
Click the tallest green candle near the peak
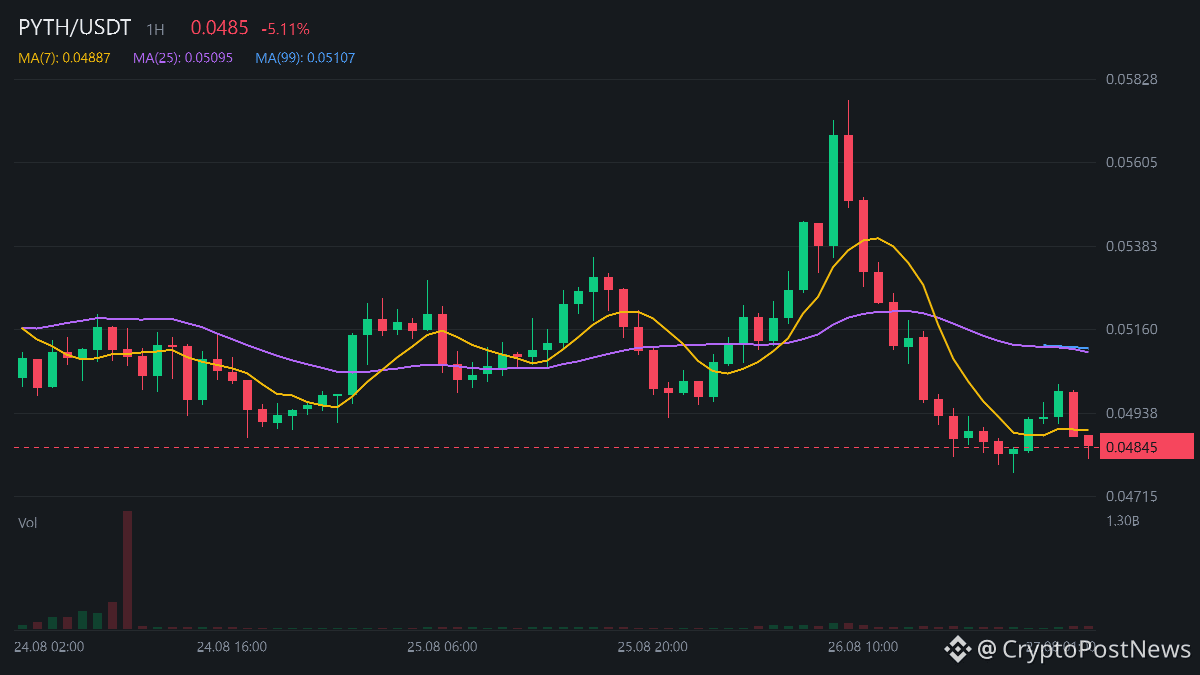(833, 190)
